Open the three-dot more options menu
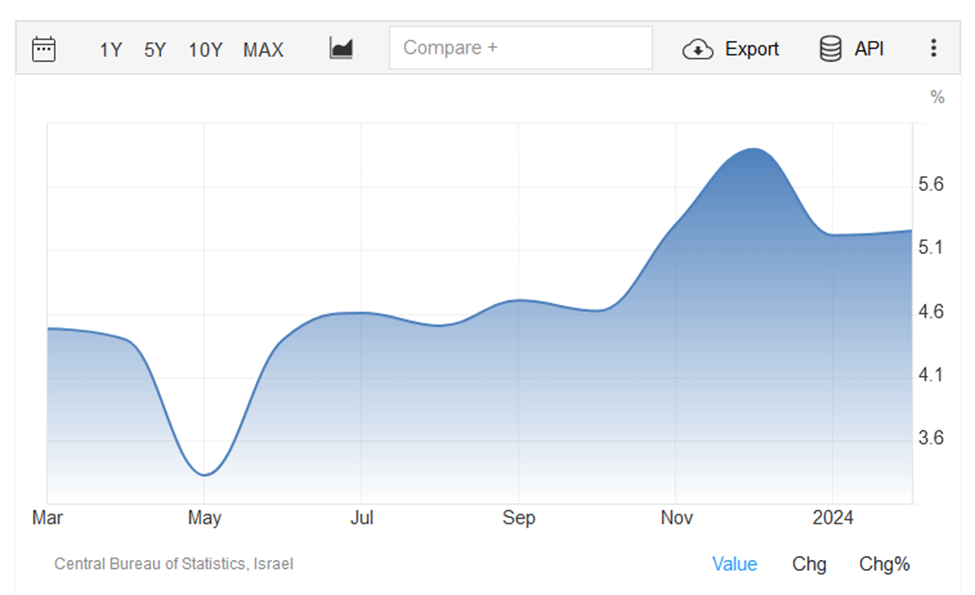Screen dimensions: 975x595 coord(933,49)
